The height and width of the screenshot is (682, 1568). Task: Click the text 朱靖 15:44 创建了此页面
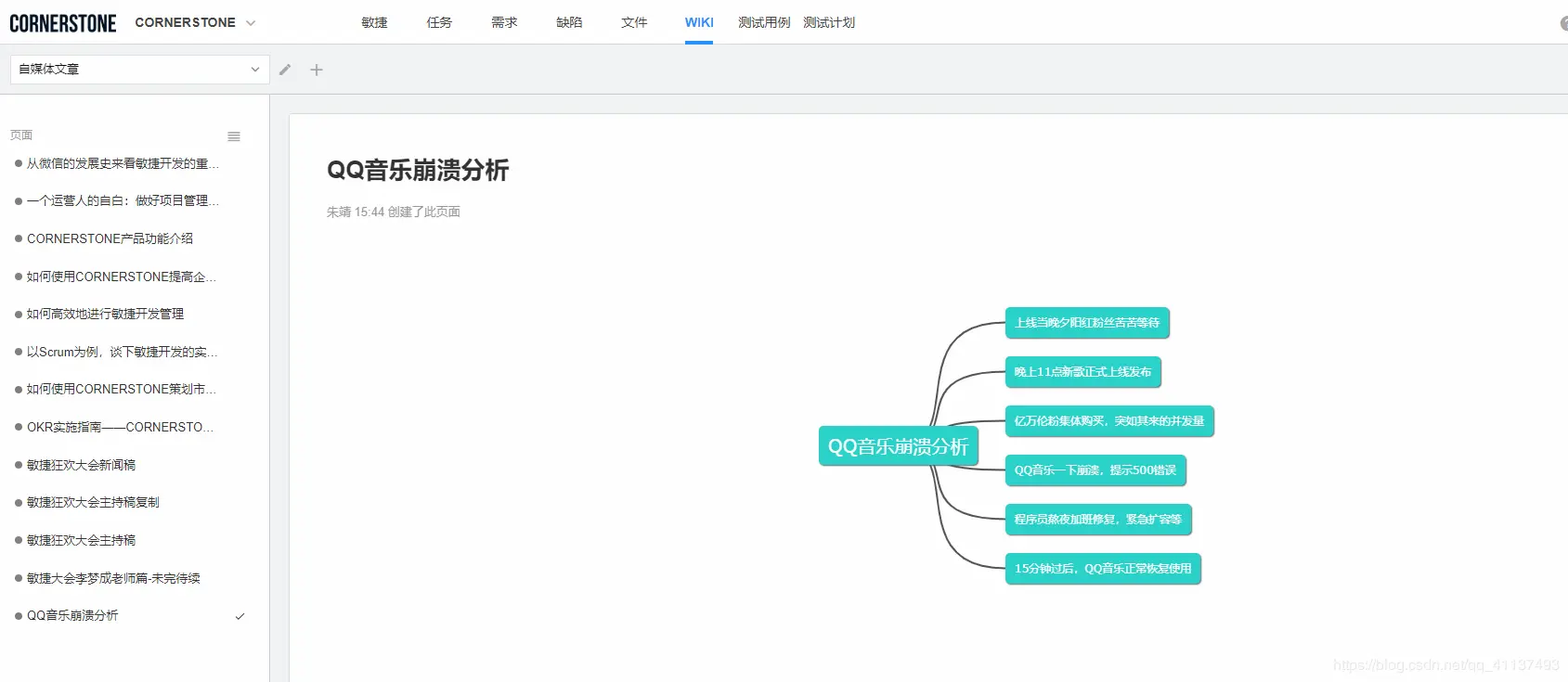[394, 212]
